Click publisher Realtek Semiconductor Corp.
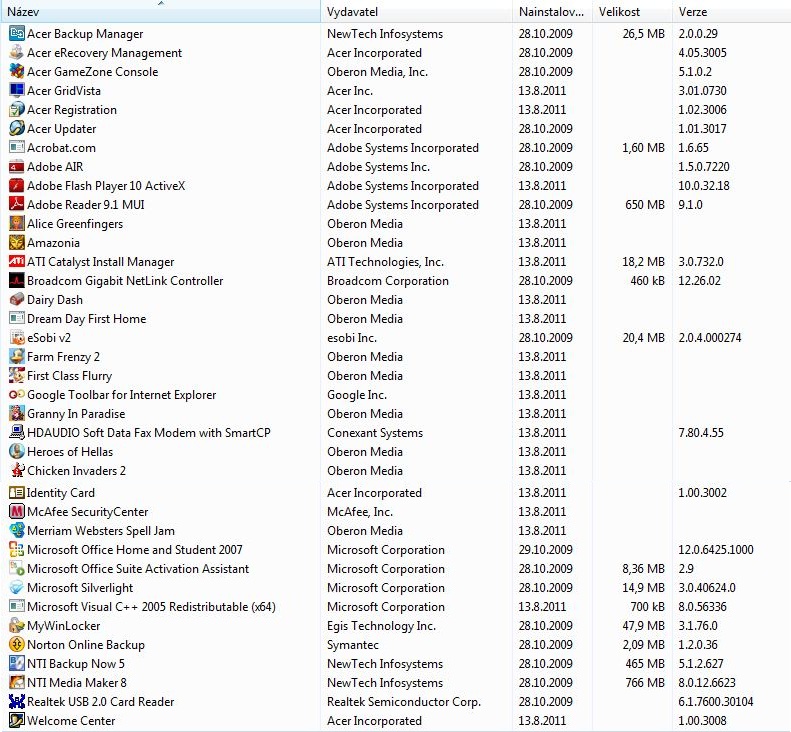 click(x=404, y=702)
